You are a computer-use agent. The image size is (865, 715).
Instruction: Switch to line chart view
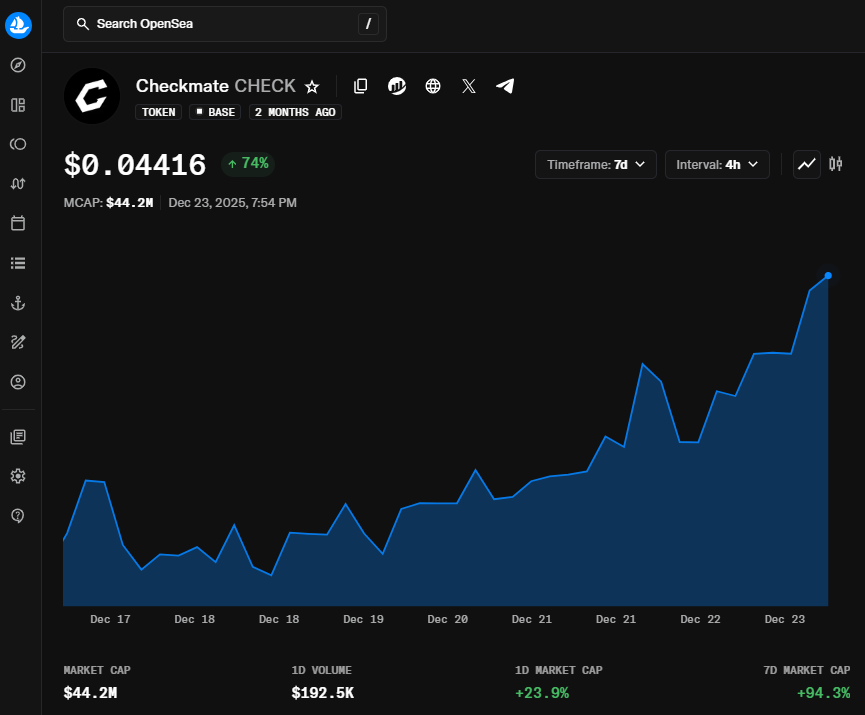[807, 164]
